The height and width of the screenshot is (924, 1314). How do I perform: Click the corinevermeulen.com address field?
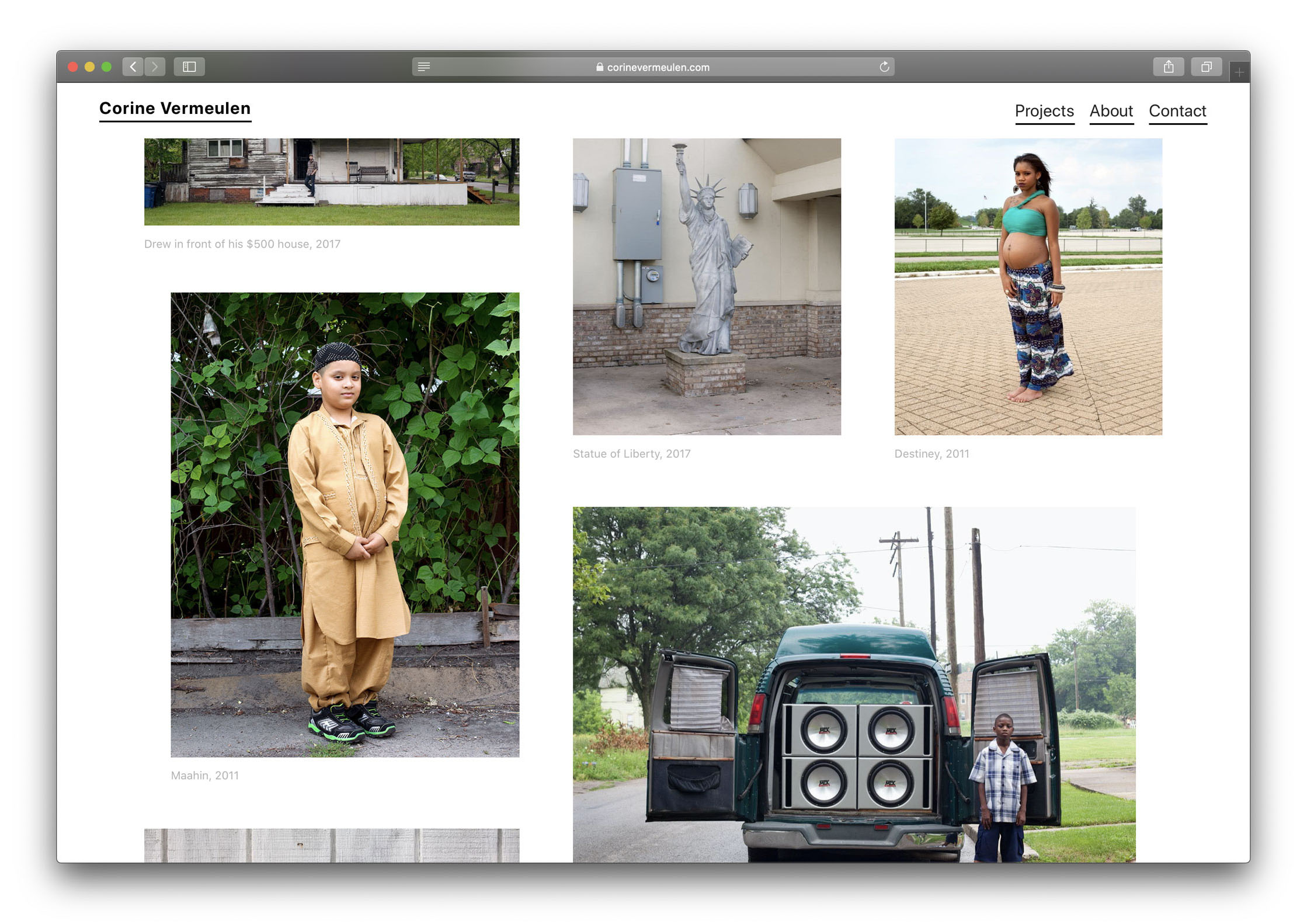[658, 67]
